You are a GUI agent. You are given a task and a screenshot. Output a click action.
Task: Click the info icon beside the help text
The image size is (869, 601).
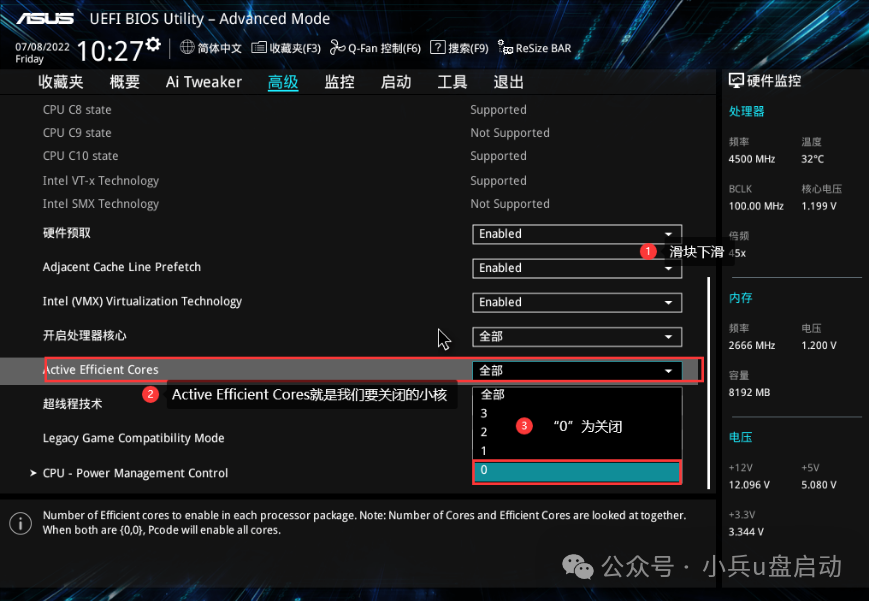point(21,523)
